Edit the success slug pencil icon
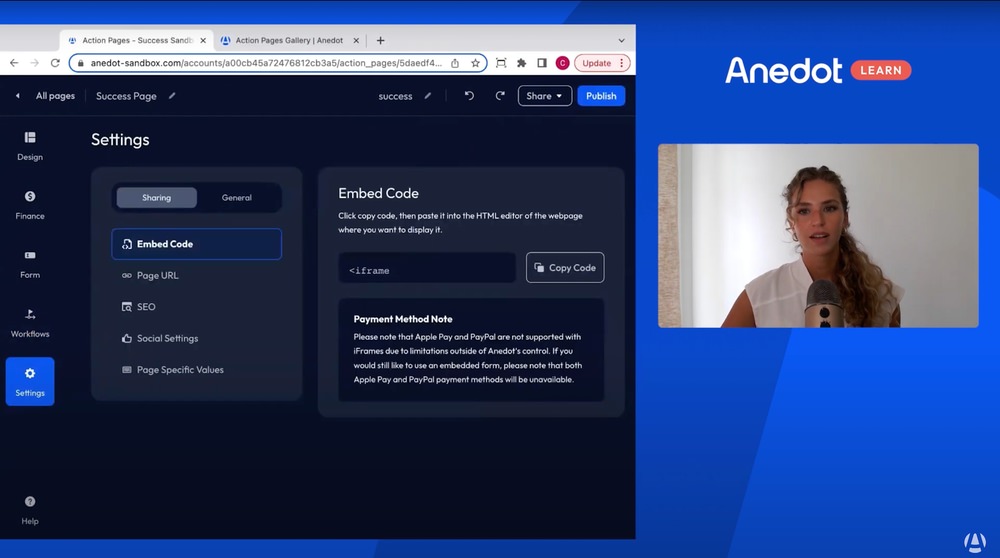The image size is (1000, 558). pyautogui.click(x=428, y=96)
